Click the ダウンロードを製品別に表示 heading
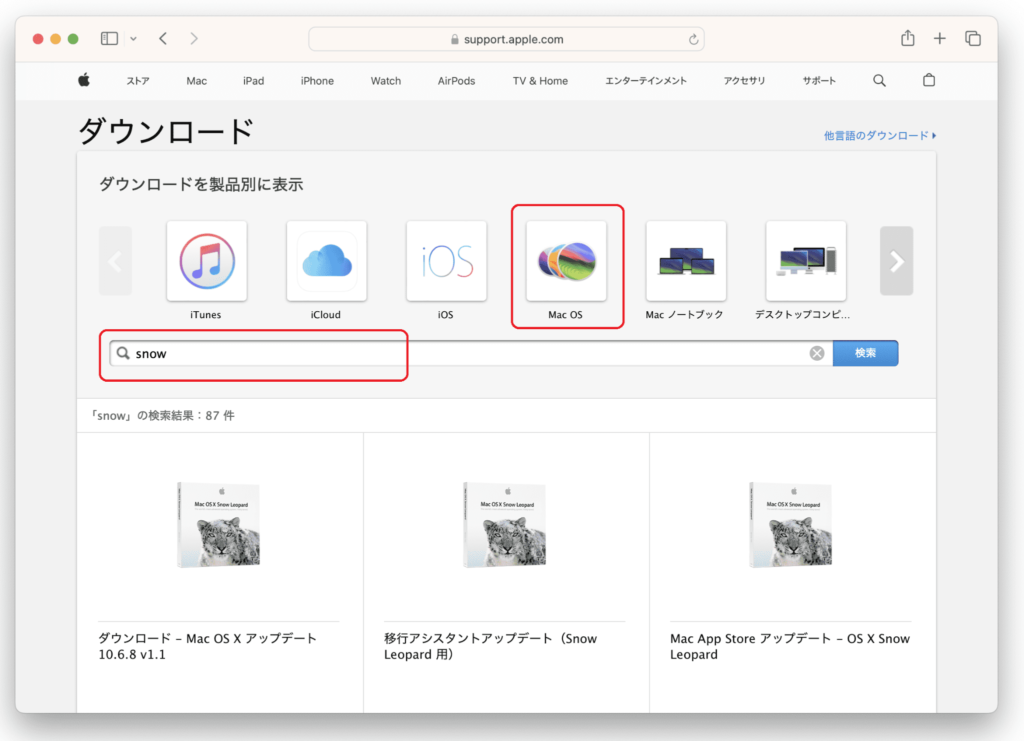This screenshot has height=741, width=1024. pyautogui.click(x=201, y=184)
